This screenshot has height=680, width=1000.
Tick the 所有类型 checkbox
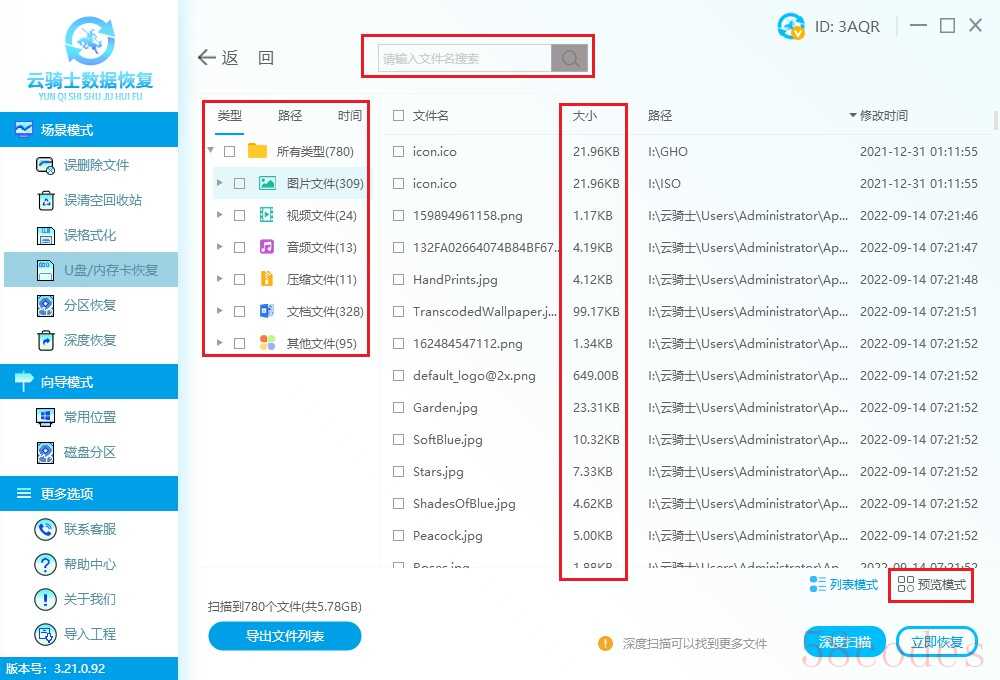pos(230,152)
